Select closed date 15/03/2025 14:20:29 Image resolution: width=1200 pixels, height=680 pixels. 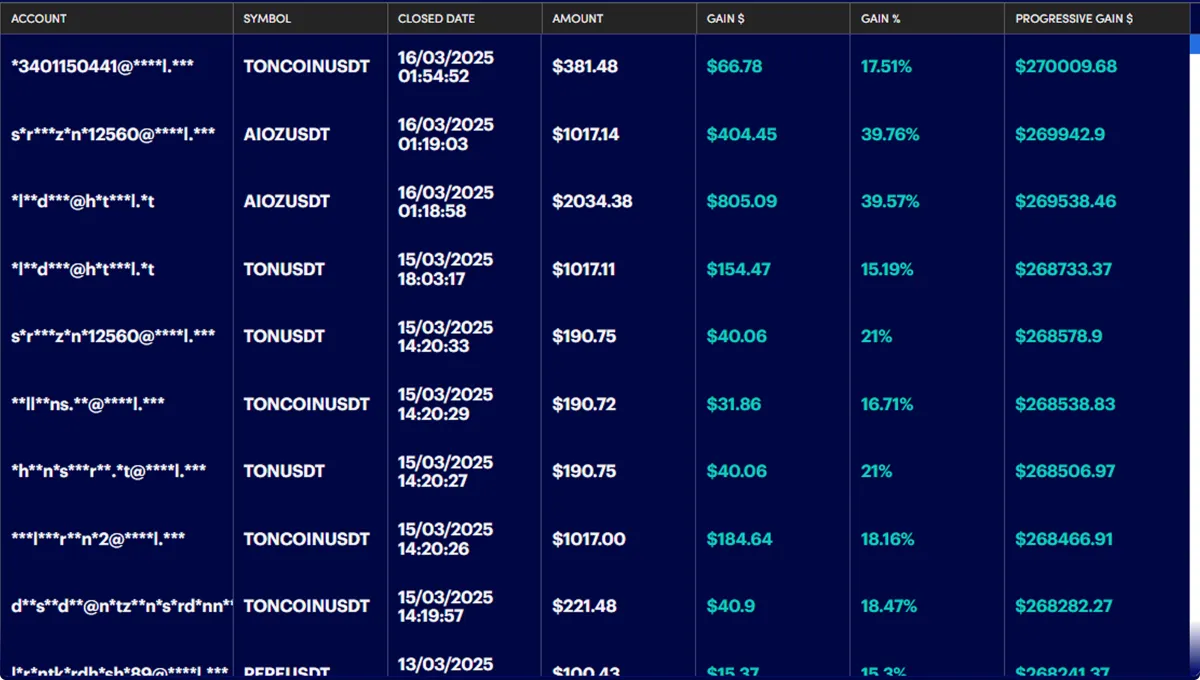click(x=446, y=404)
